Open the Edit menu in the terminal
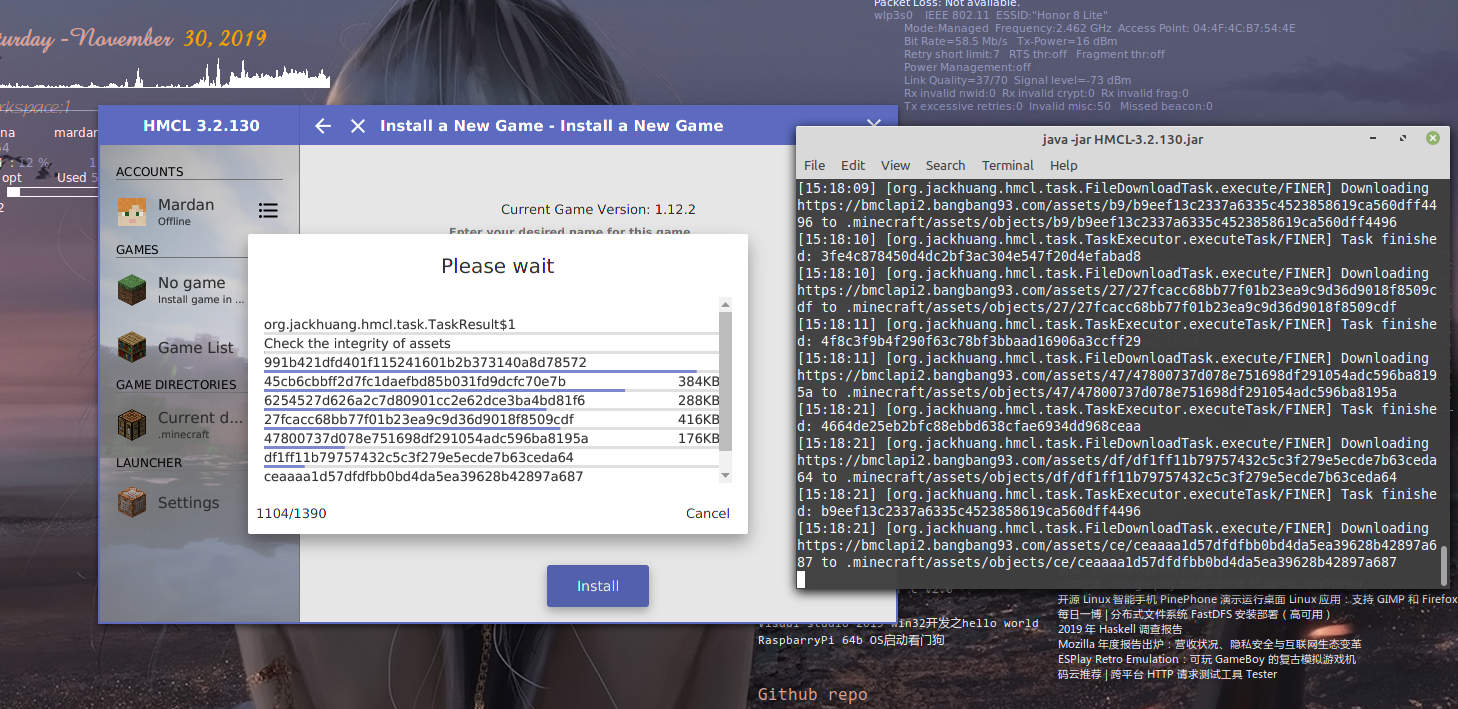 (x=853, y=165)
